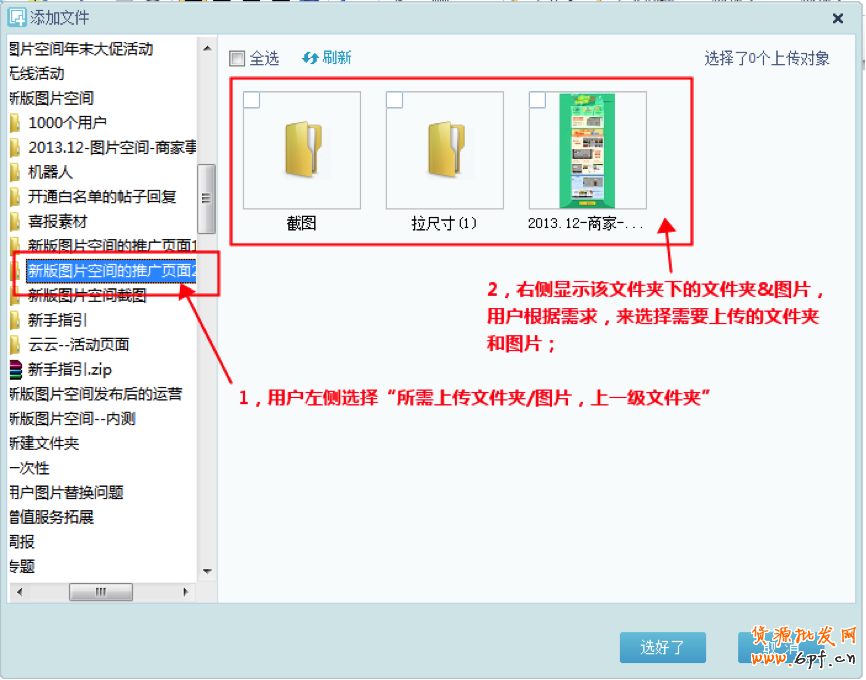Click the 截图 folder icon thumbnail

(302, 150)
